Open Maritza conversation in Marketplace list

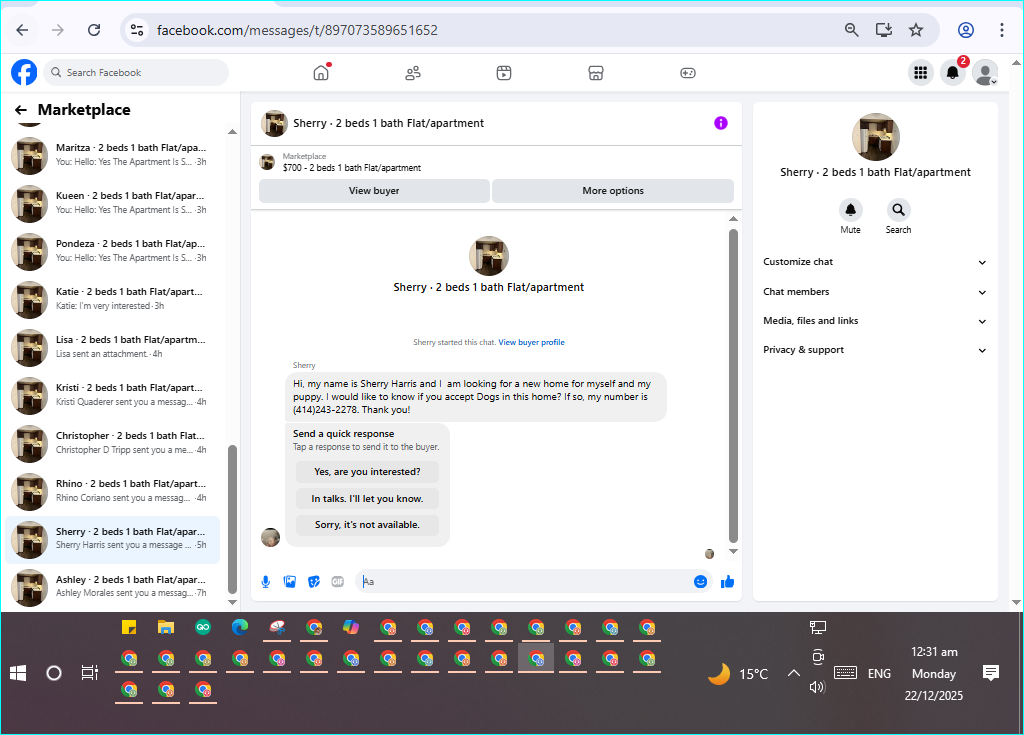point(112,155)
